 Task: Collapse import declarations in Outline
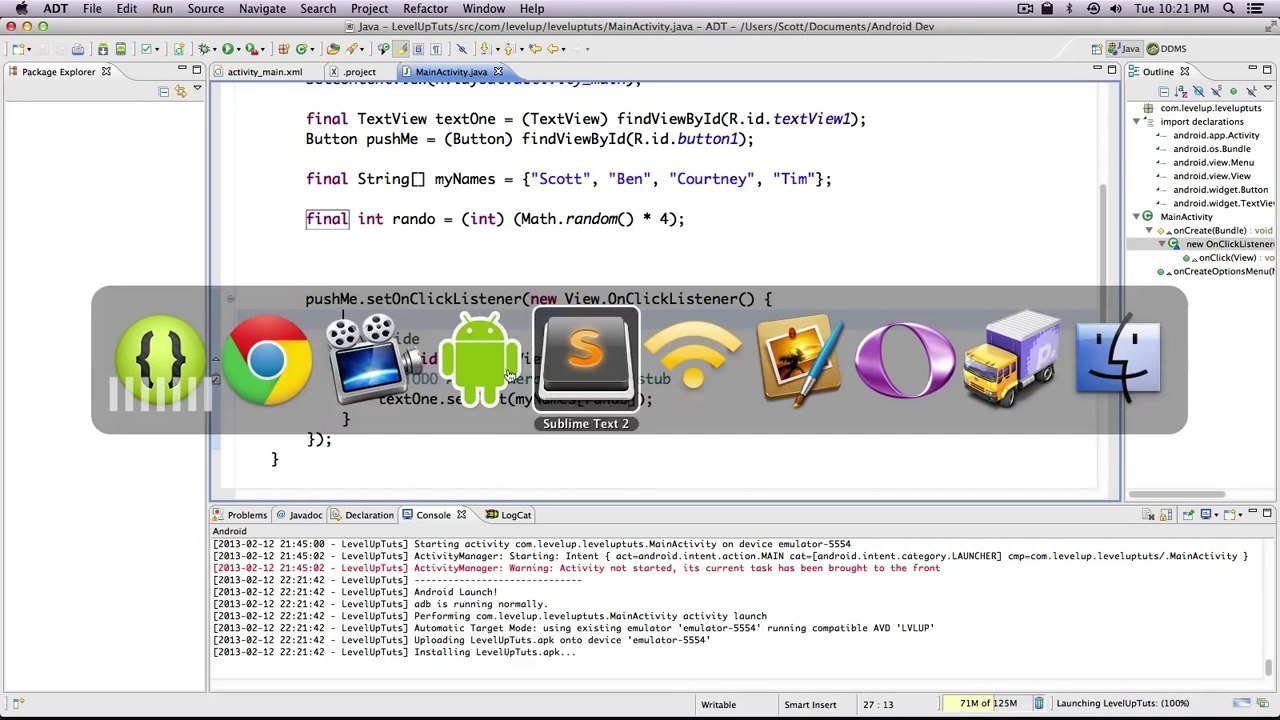(1136, 122)
